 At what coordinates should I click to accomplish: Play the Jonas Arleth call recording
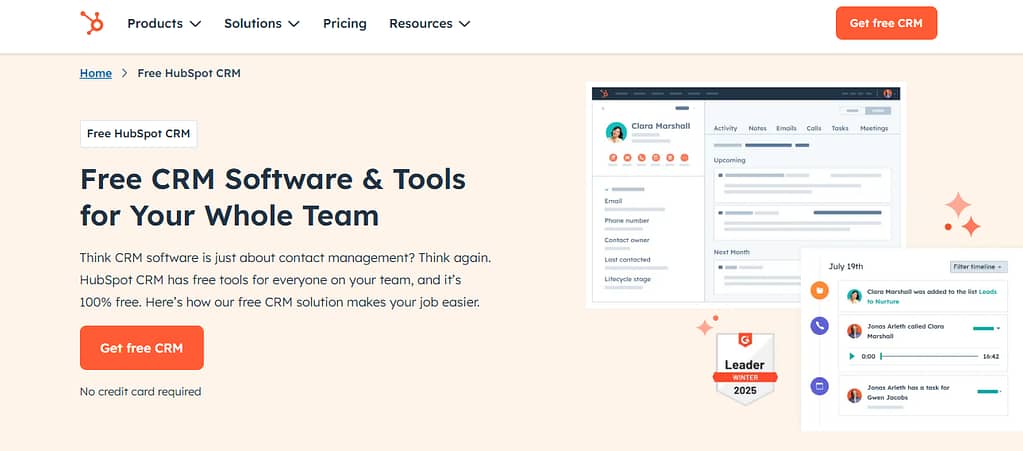coord(851,356)
